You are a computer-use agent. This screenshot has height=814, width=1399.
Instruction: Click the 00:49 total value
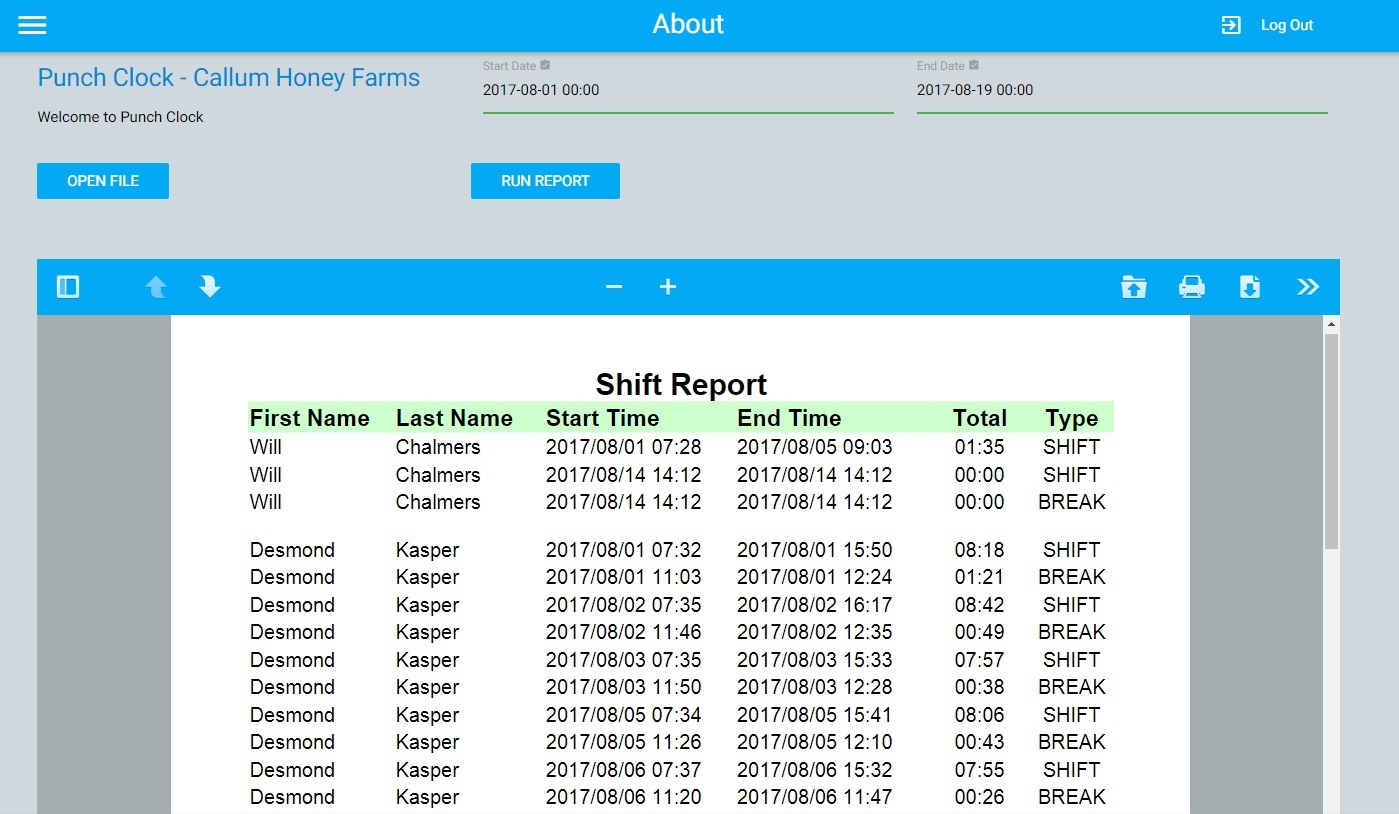coord(980,632)
